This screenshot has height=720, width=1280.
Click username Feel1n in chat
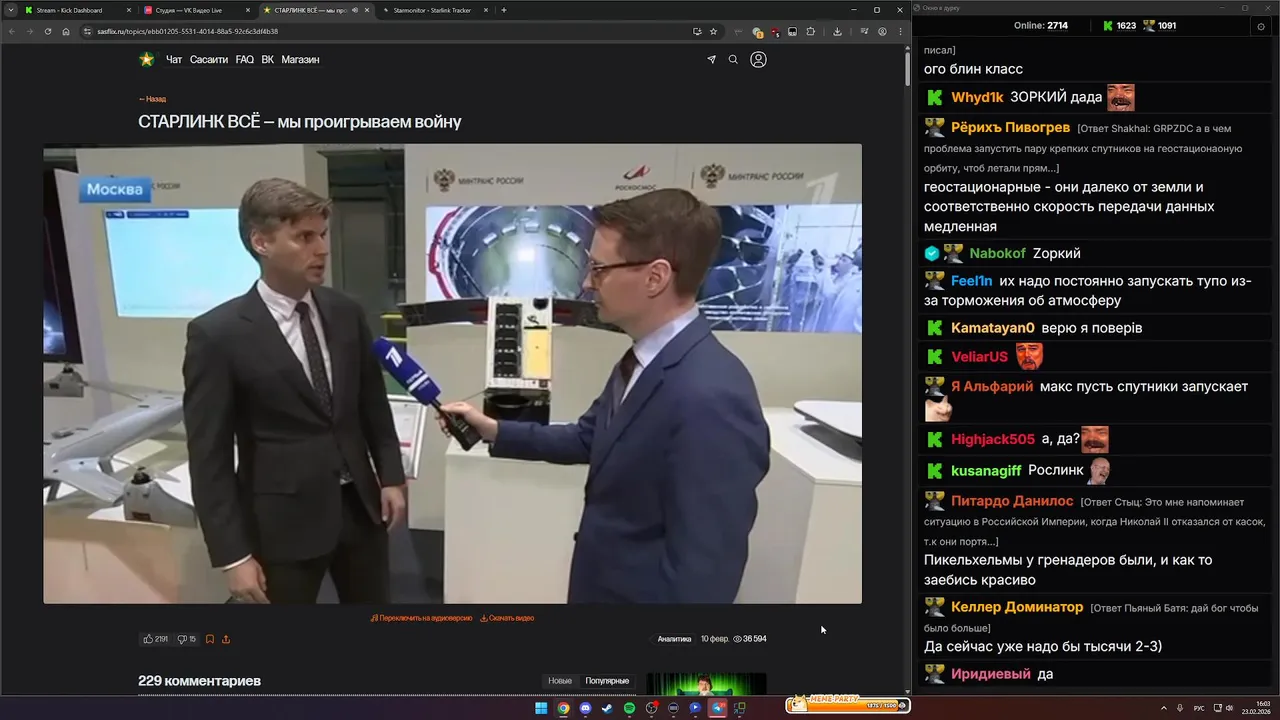[971, 281]
